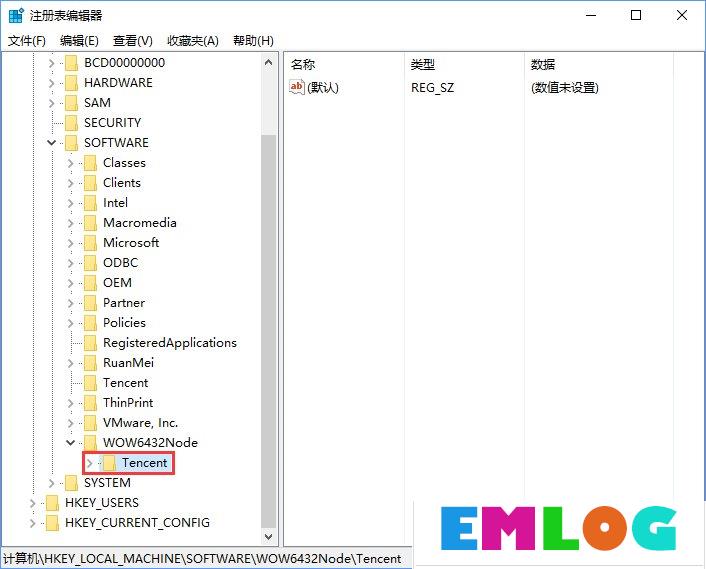
Task: Open the 文件(F) menu
Action: pos(27,41)
